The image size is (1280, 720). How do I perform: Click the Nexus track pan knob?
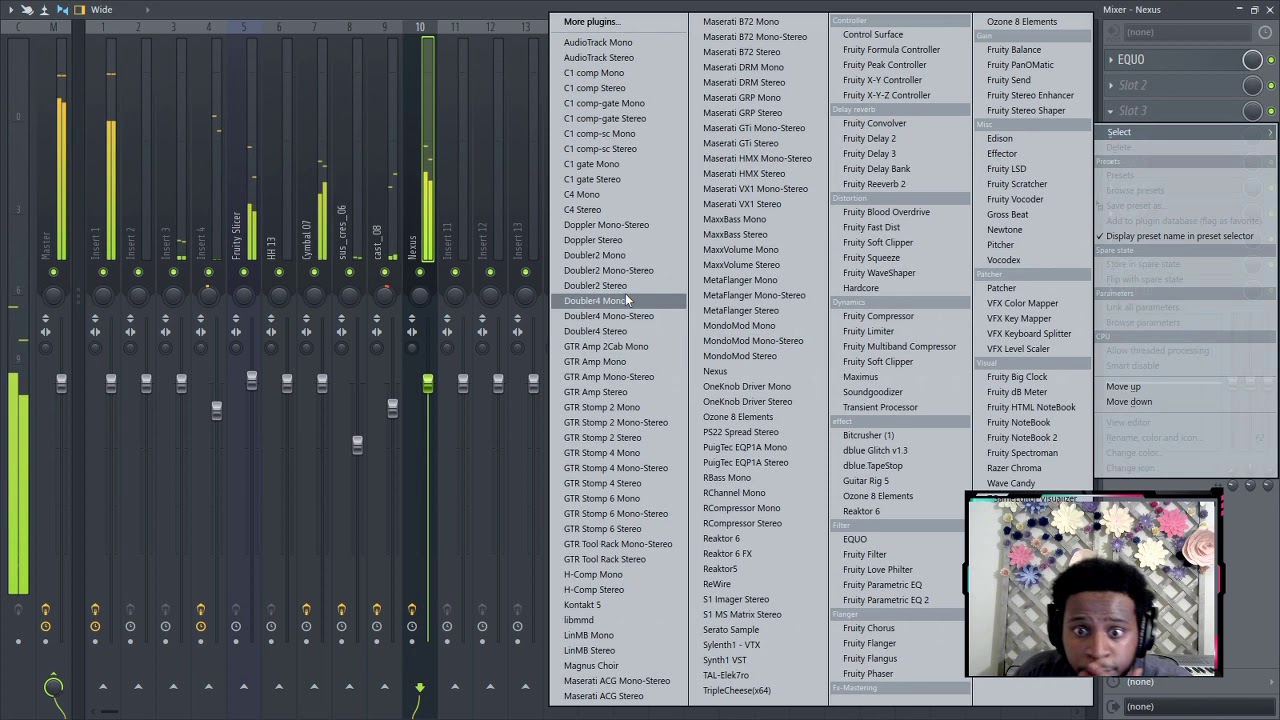420,295
